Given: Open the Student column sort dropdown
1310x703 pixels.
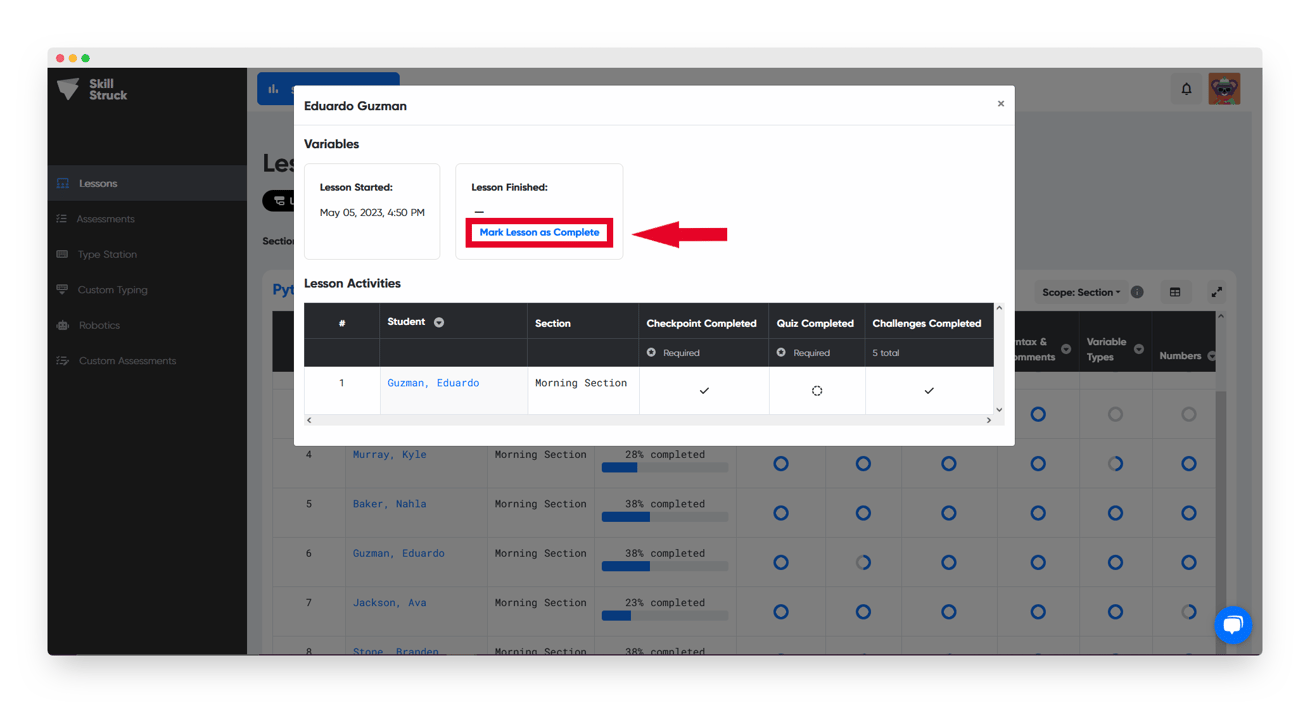Looking at the screenshot, I should click(439, 323).
